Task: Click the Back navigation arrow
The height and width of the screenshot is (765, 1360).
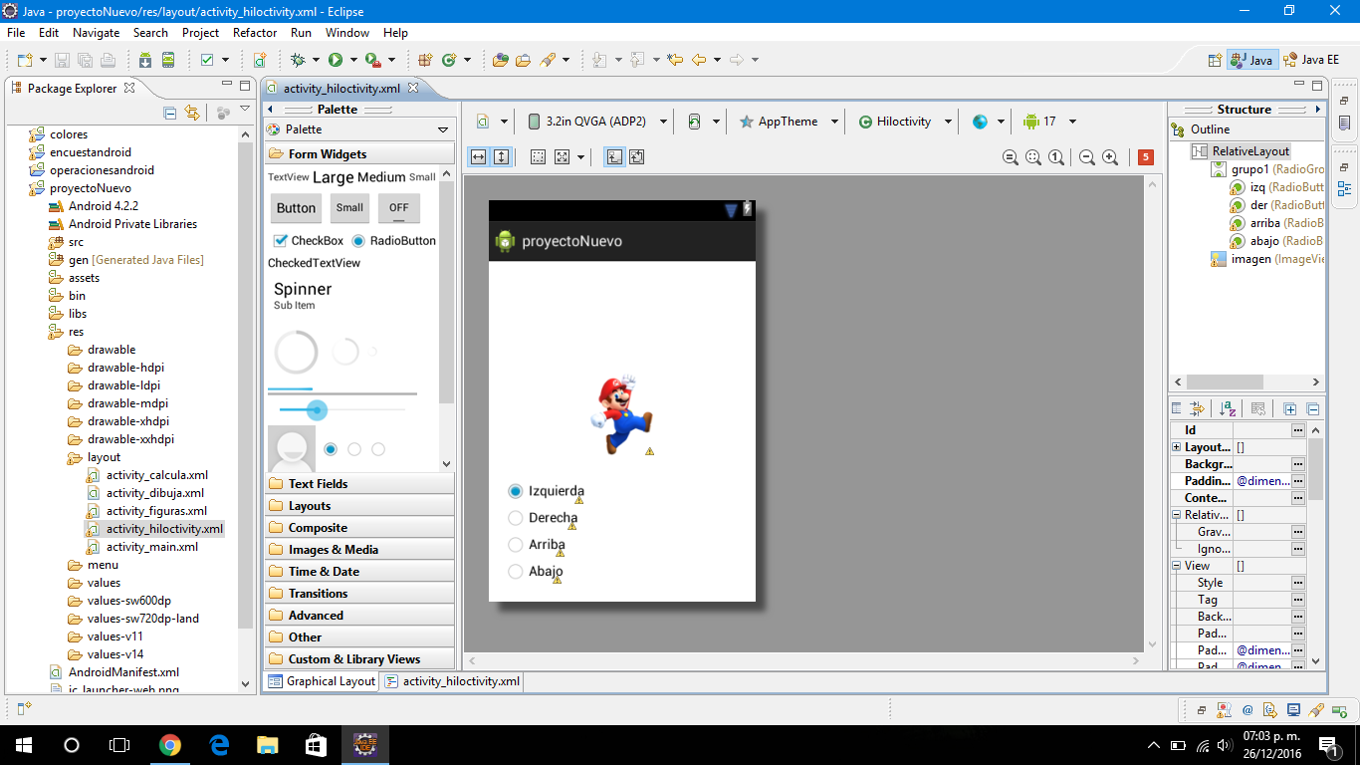Action: (x=699, y=60)
